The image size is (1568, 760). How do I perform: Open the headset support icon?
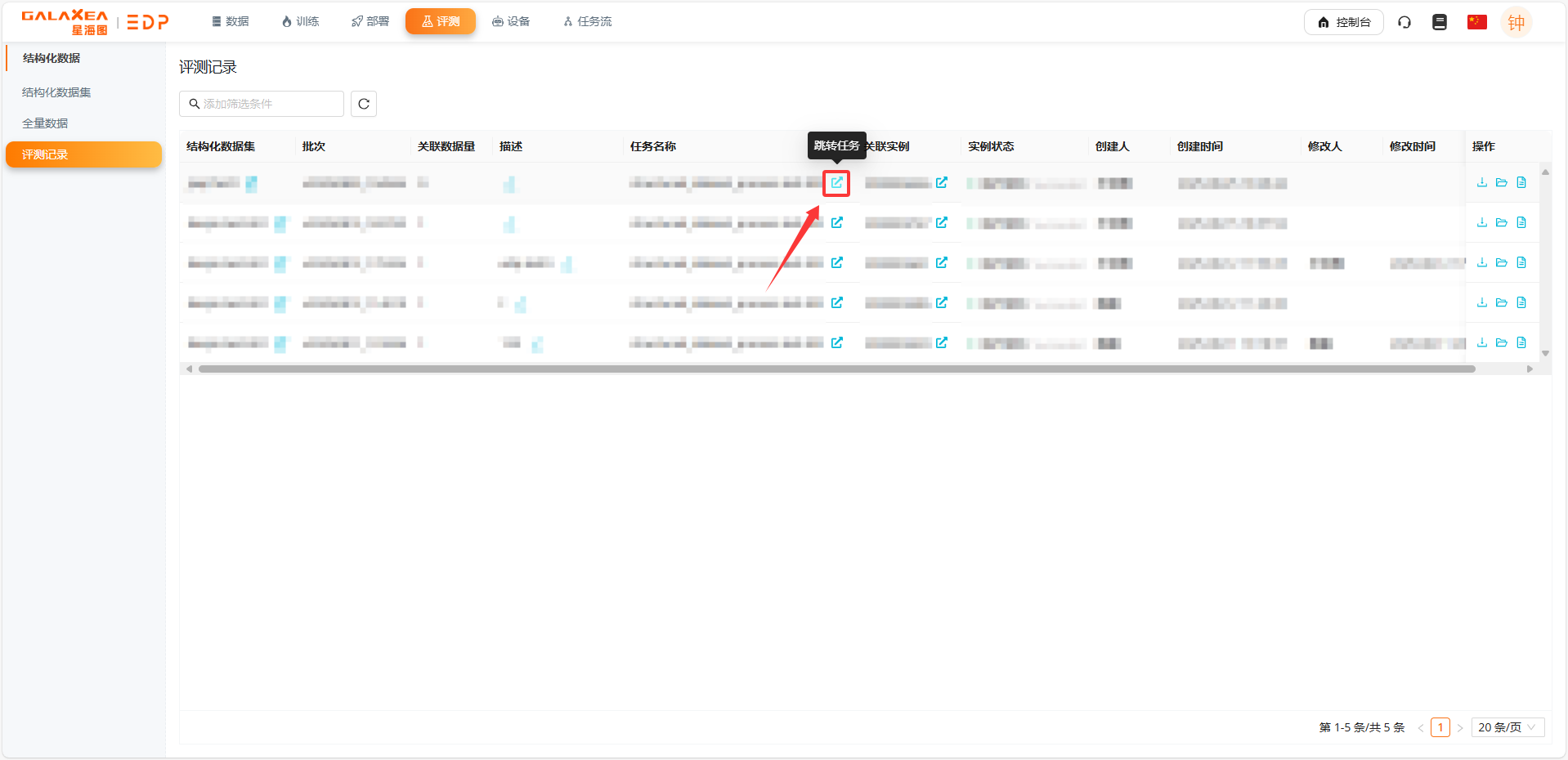pos(1404,22)
